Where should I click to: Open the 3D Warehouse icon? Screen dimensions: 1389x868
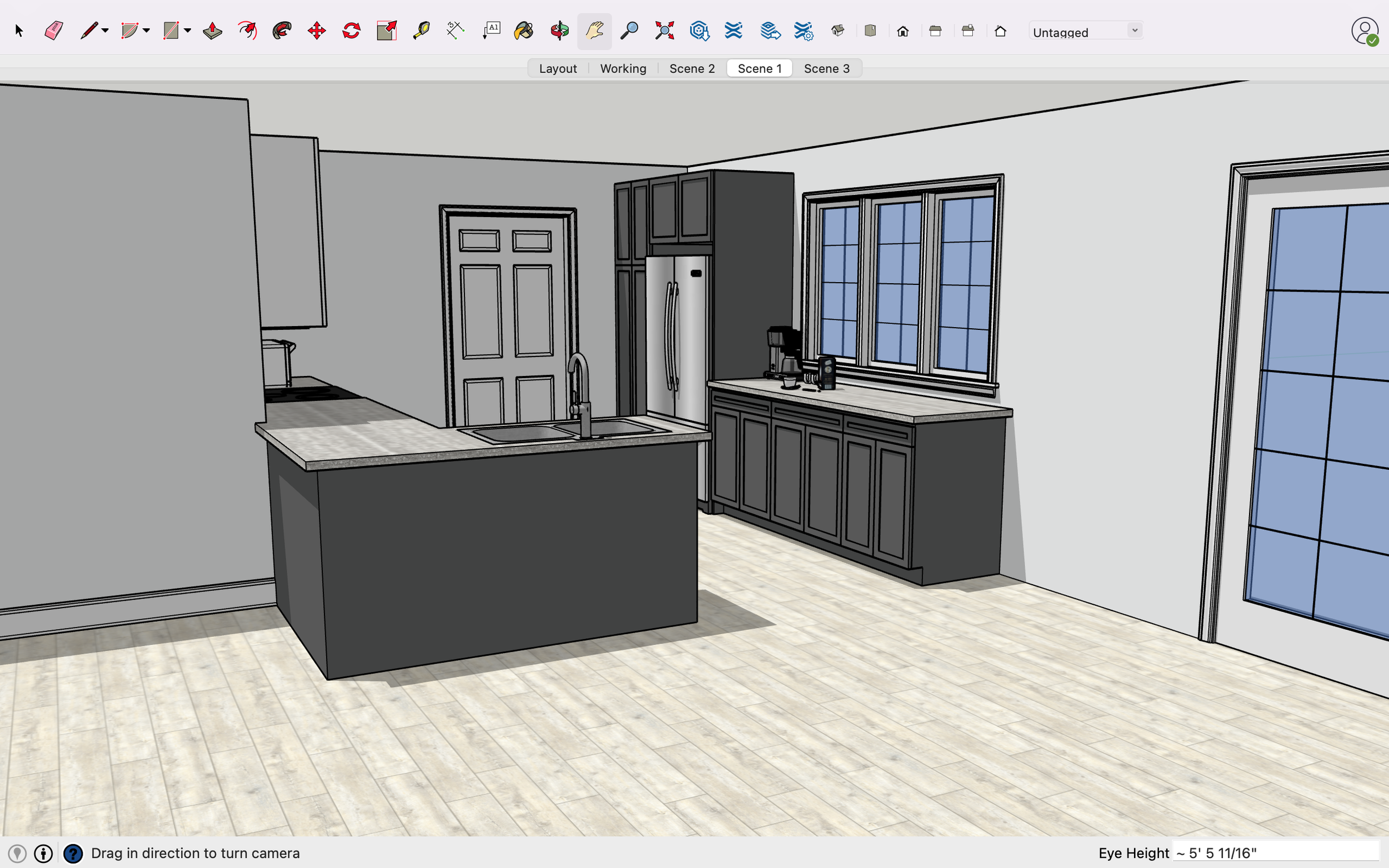[x=699, y=31]
